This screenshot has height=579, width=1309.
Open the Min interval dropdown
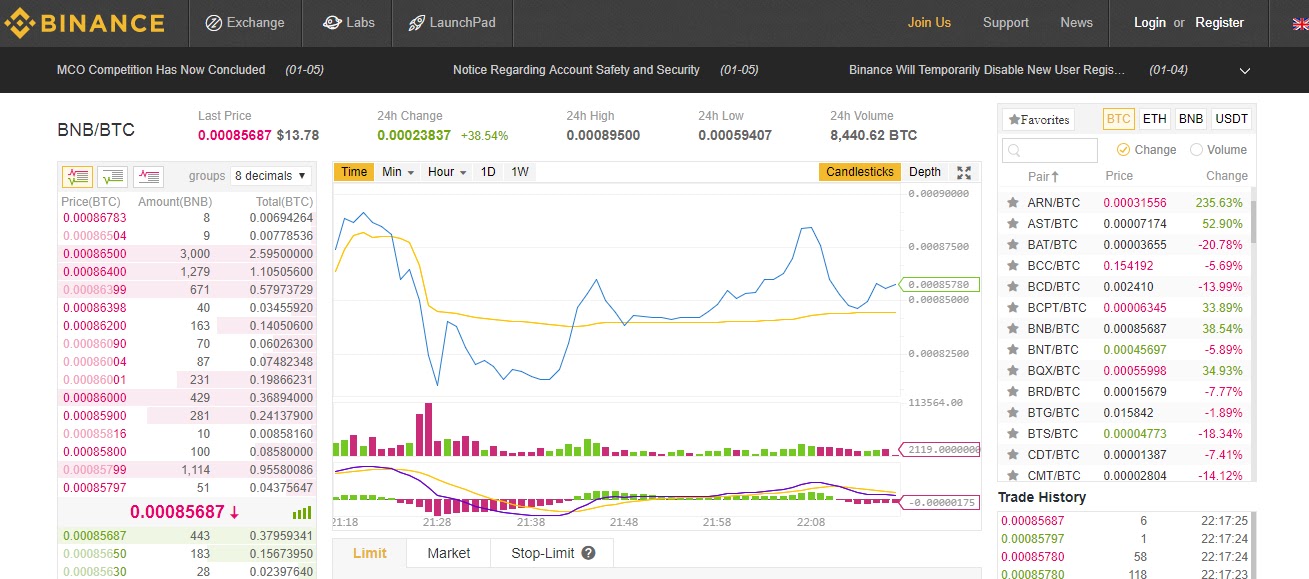pos(398,172)
